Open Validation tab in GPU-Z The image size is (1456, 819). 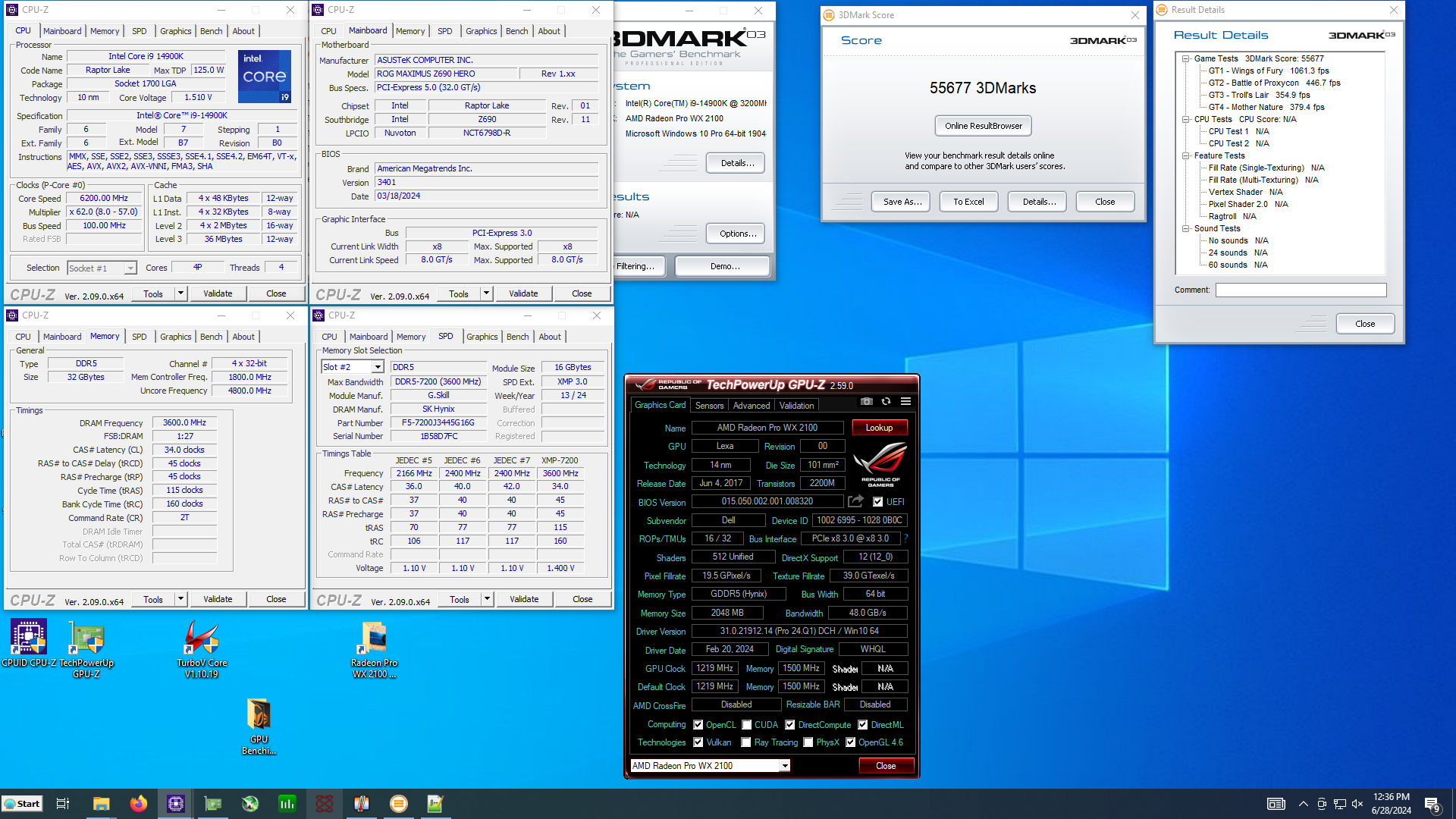796,406
